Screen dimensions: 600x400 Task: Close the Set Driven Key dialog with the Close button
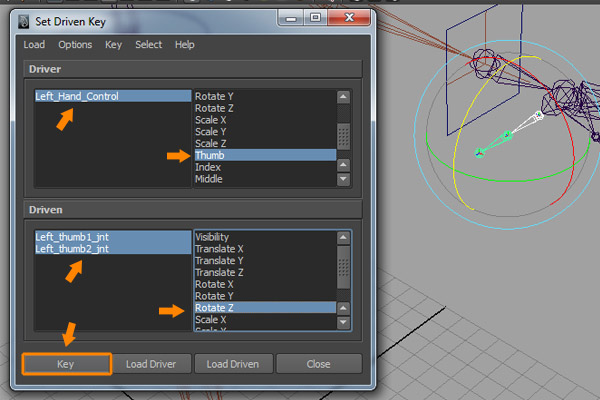pyautogui.click(x=318, y=364)
